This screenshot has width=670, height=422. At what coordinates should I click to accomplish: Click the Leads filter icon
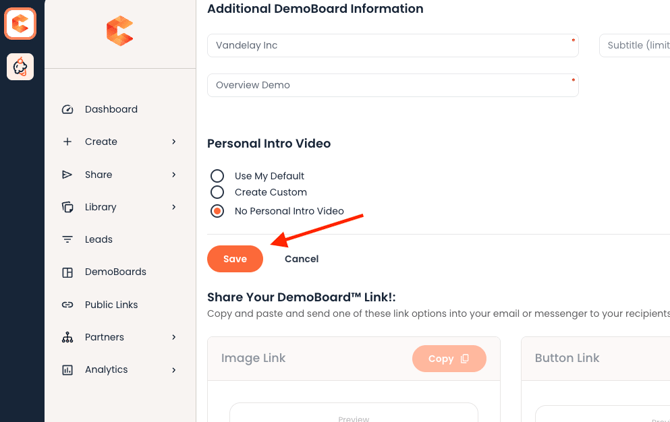(x=67, y=240)
